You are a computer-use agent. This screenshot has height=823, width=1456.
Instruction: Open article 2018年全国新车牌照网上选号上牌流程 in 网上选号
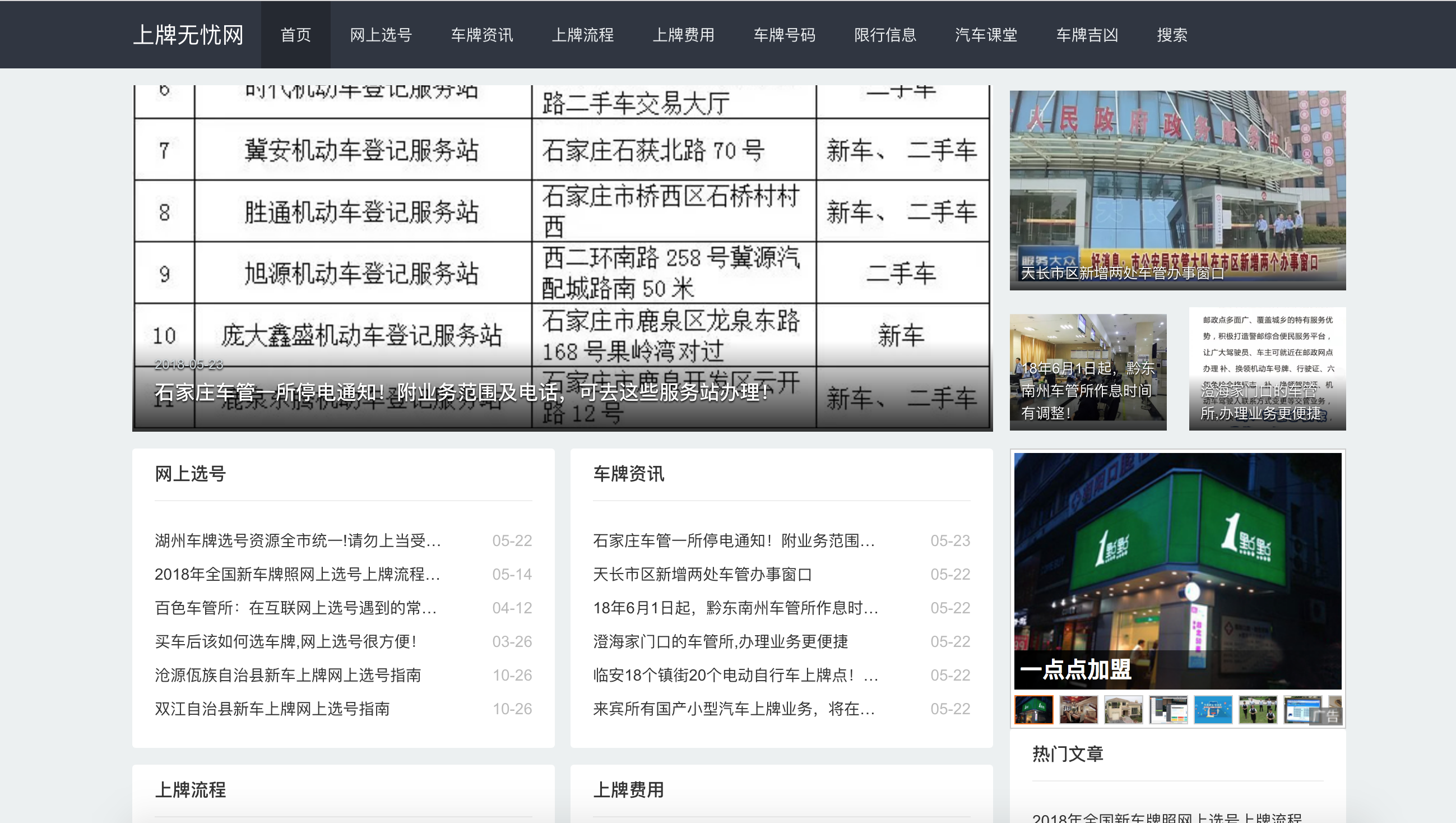[297, 574]
